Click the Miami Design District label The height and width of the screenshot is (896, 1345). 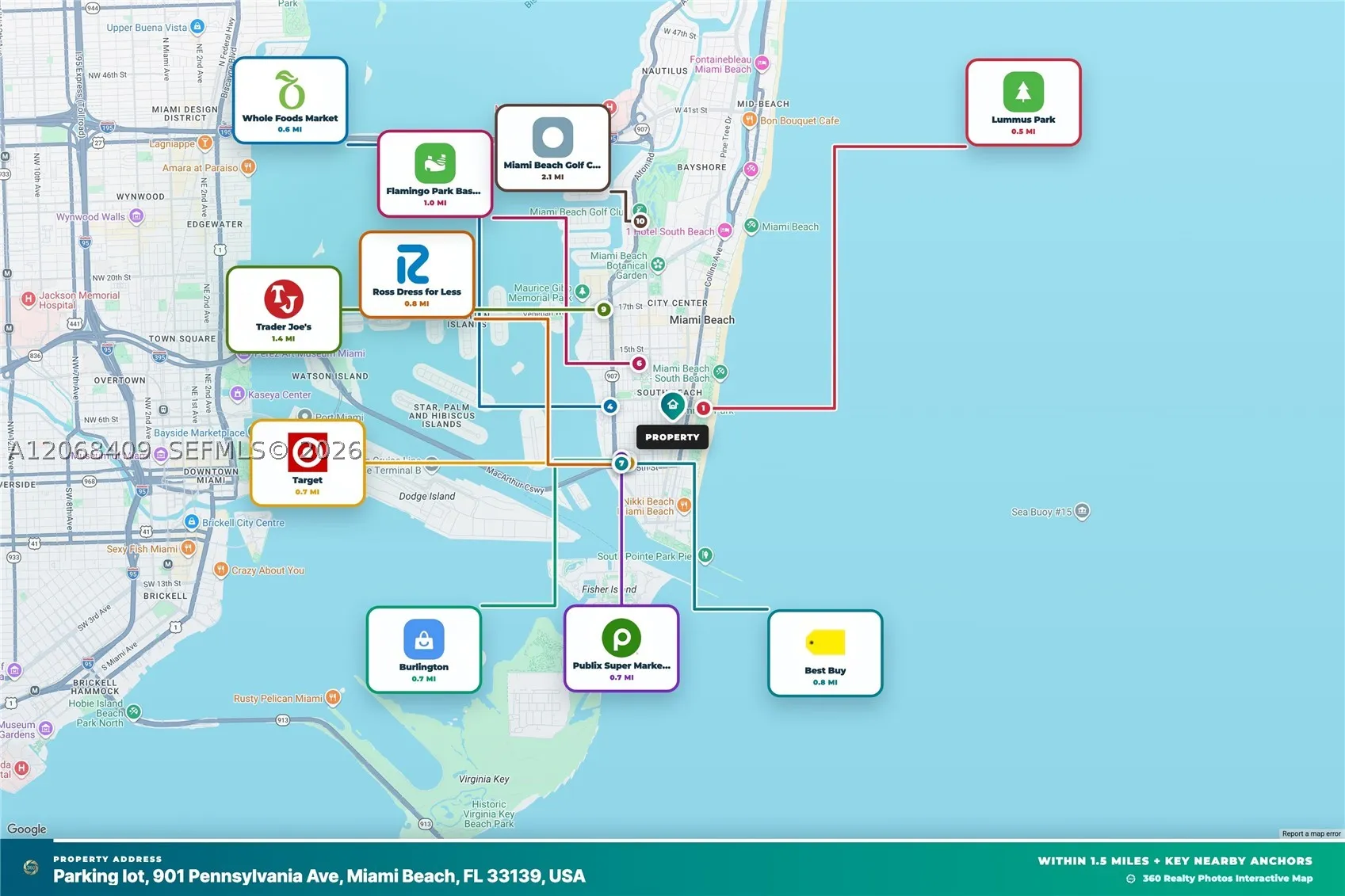click(185, 113)
